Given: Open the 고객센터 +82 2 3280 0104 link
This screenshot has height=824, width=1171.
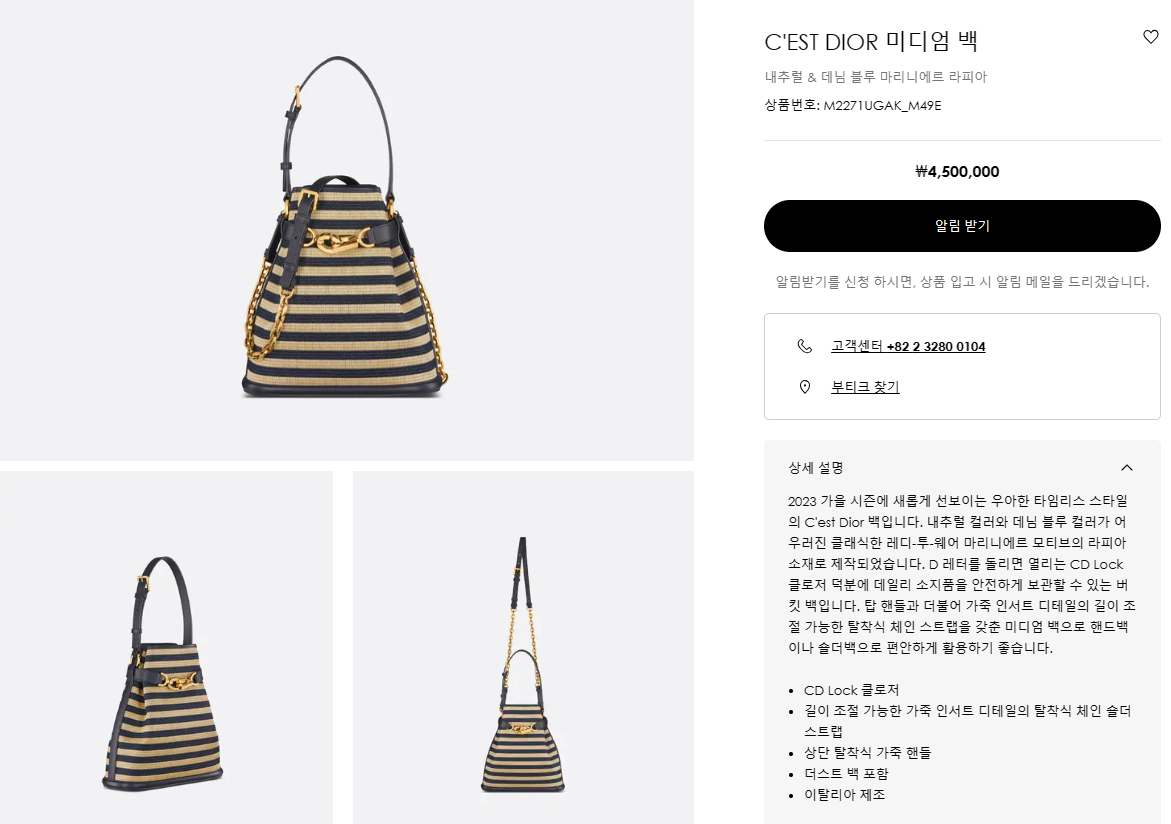Looking at the screenshot, I should point(908,346).
